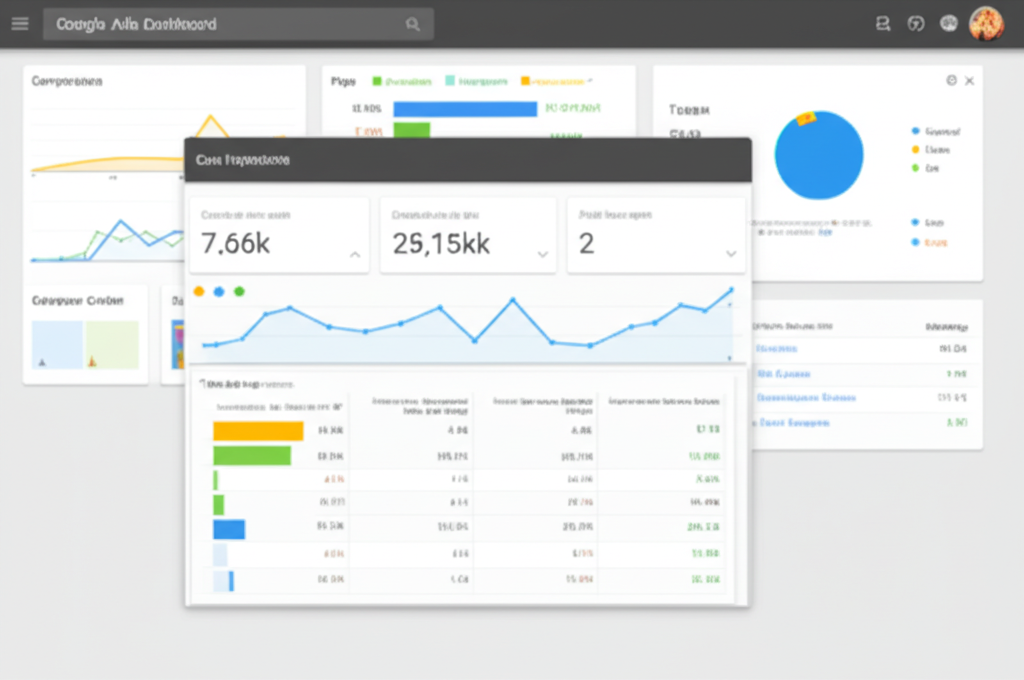Viewport: 1024px width, 680px height.
Task: Click the user profile avatar
Action: [x=986, y=24]
